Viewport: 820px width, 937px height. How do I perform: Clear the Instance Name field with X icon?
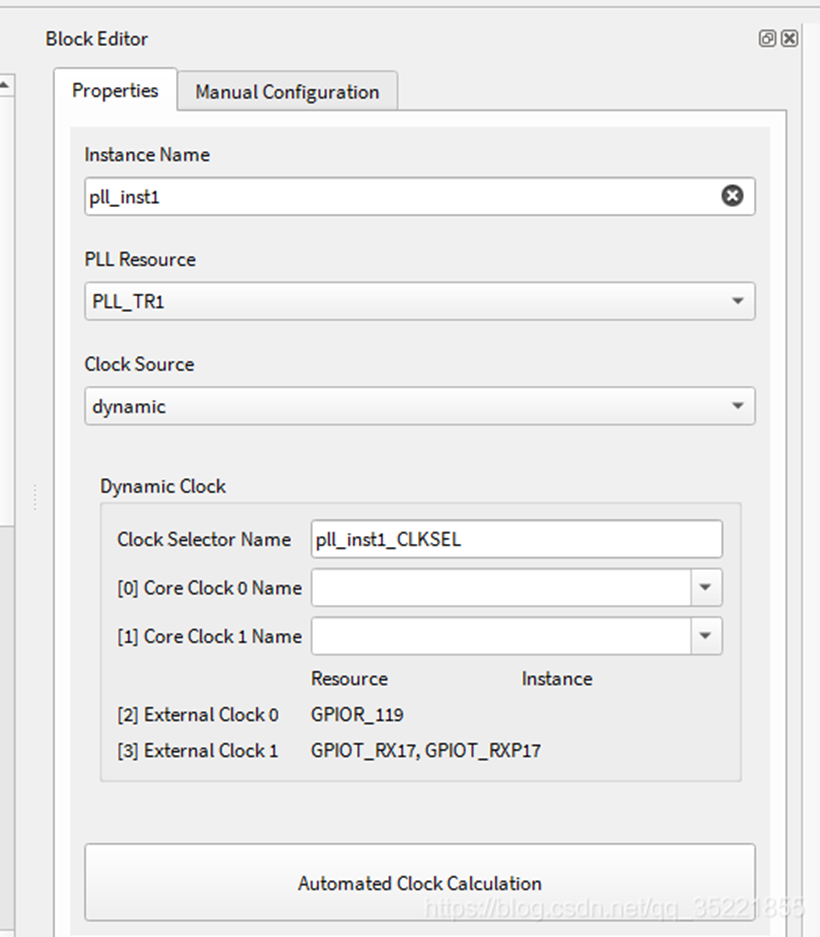pyautogui.click(x=732, y=195)
